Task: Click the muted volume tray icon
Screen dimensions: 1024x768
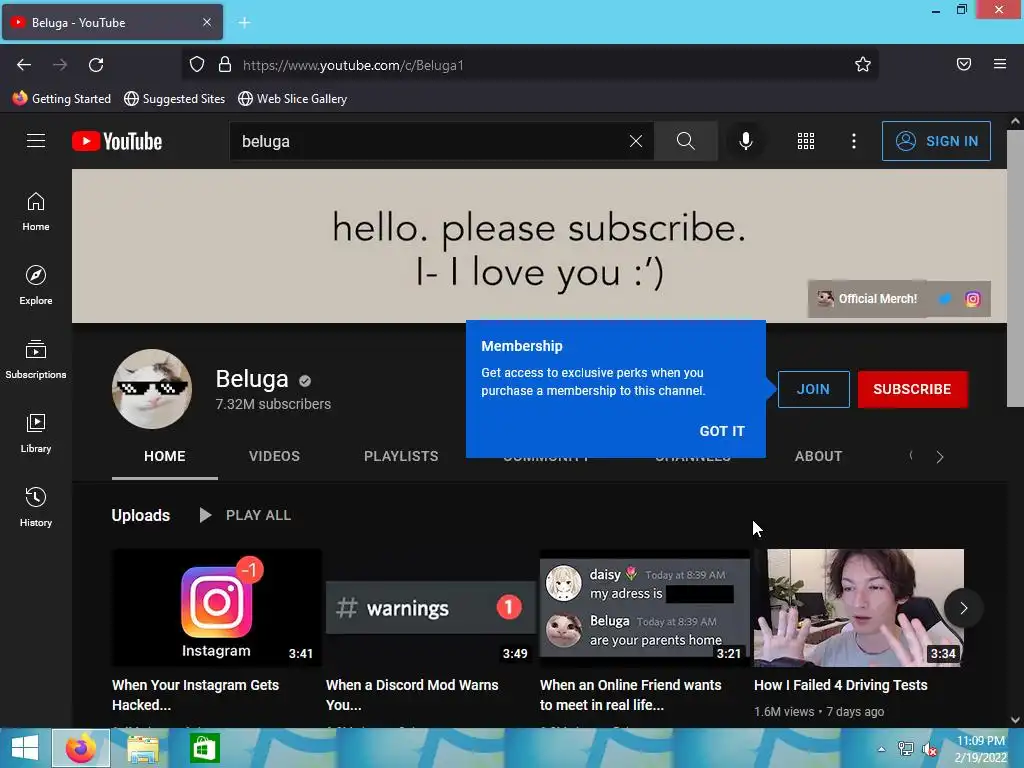Action: [929, 749]
